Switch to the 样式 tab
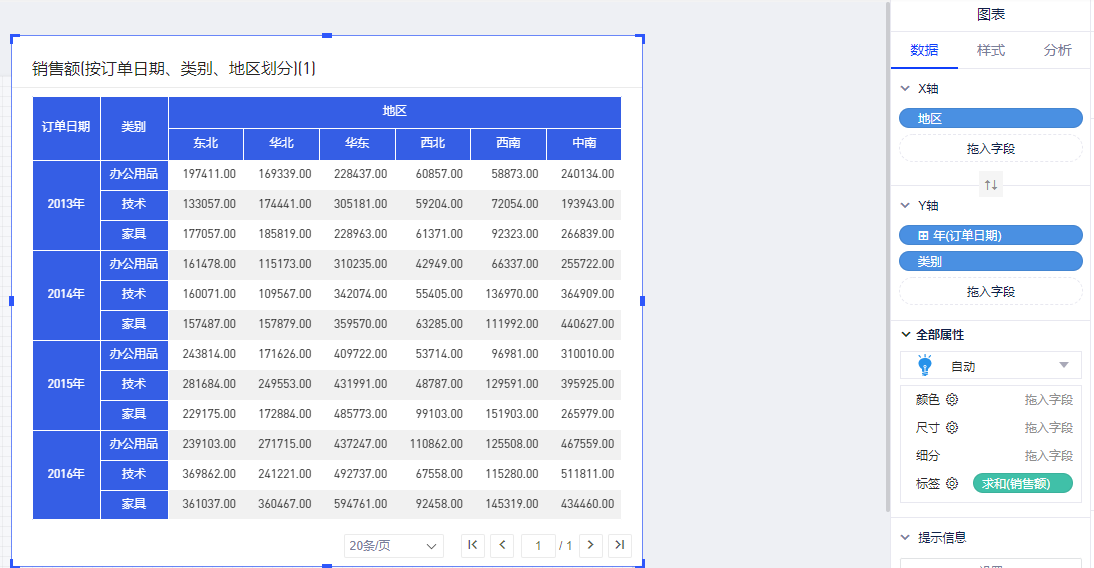This screenshot has height=568, width=1094. pos(990,50)
